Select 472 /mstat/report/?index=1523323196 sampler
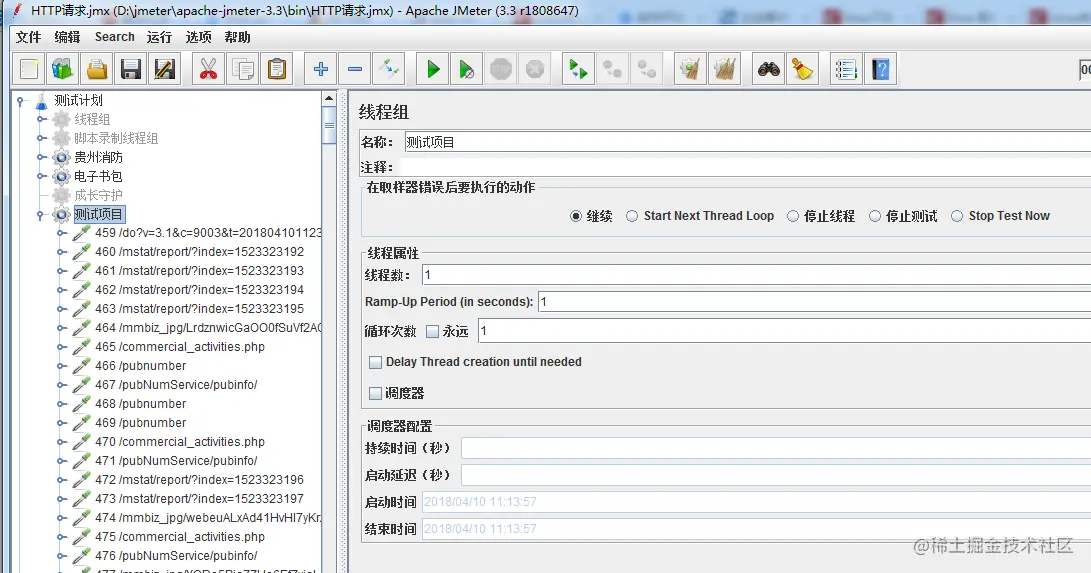1091x573 pixels. tap(199, 480)
